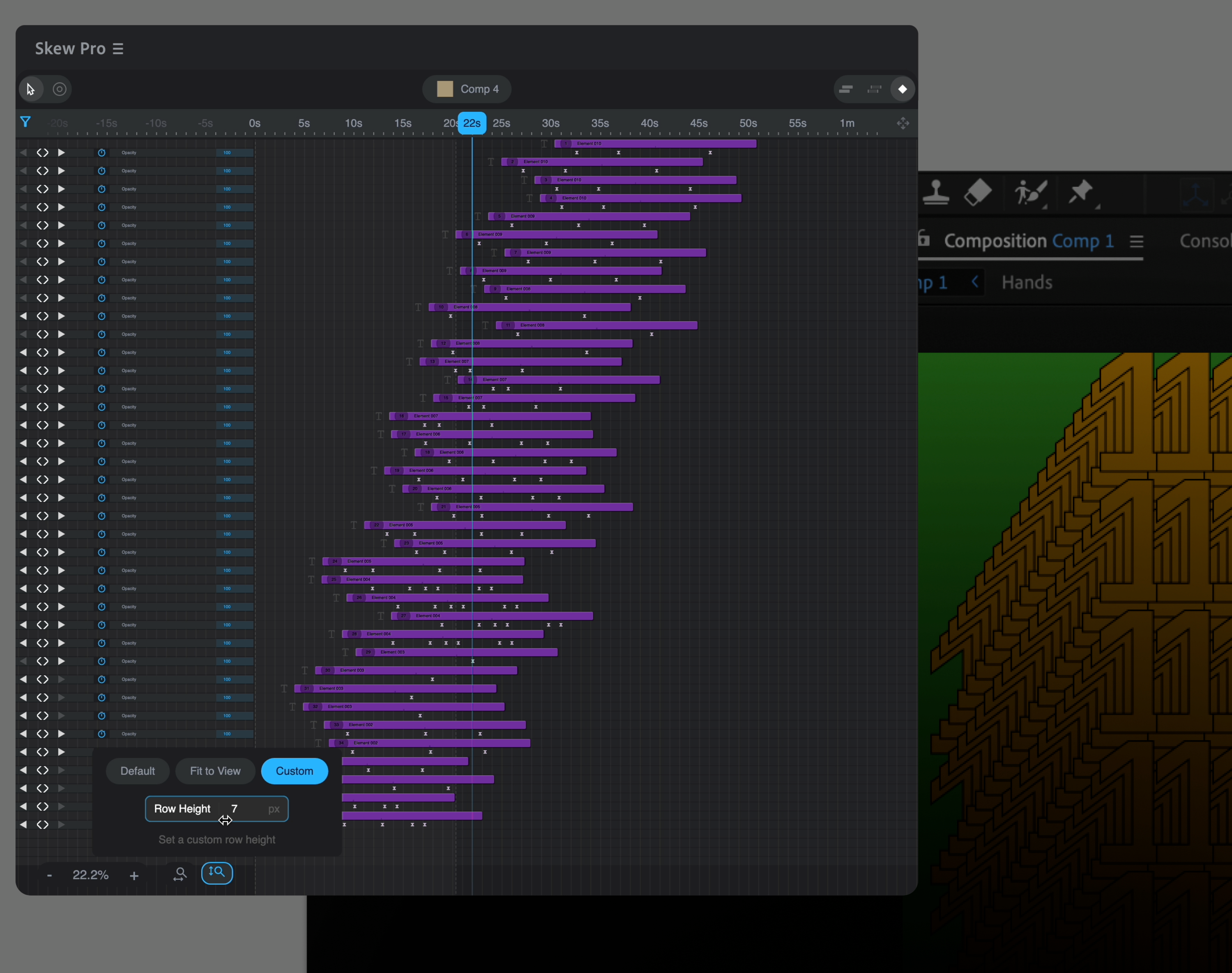Click the circular target tool icon
The image size is (1232, 973).
(x=59, y=90)
